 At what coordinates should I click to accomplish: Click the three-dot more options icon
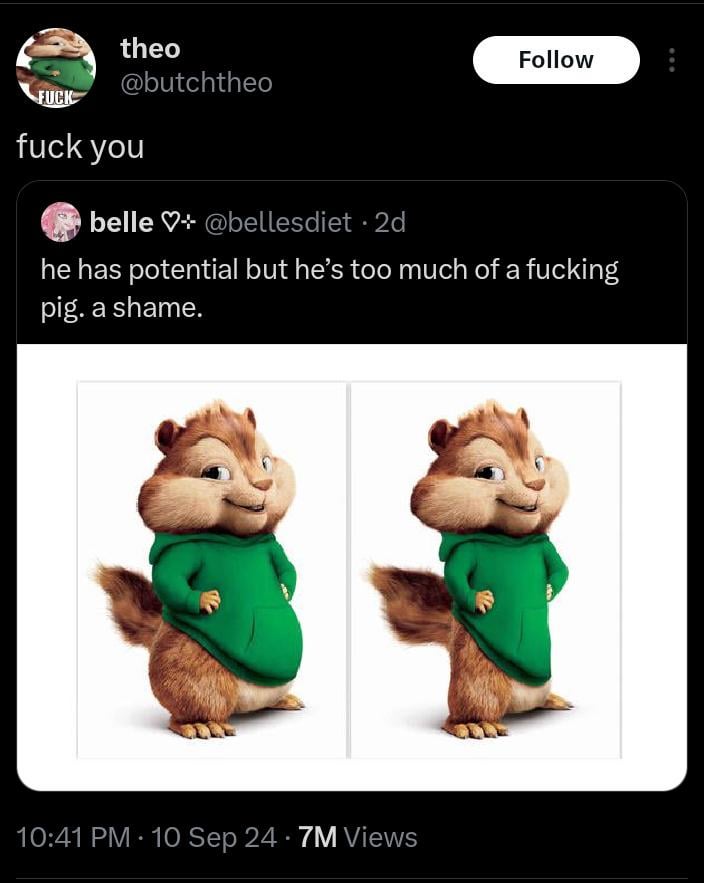pos(671,60)
